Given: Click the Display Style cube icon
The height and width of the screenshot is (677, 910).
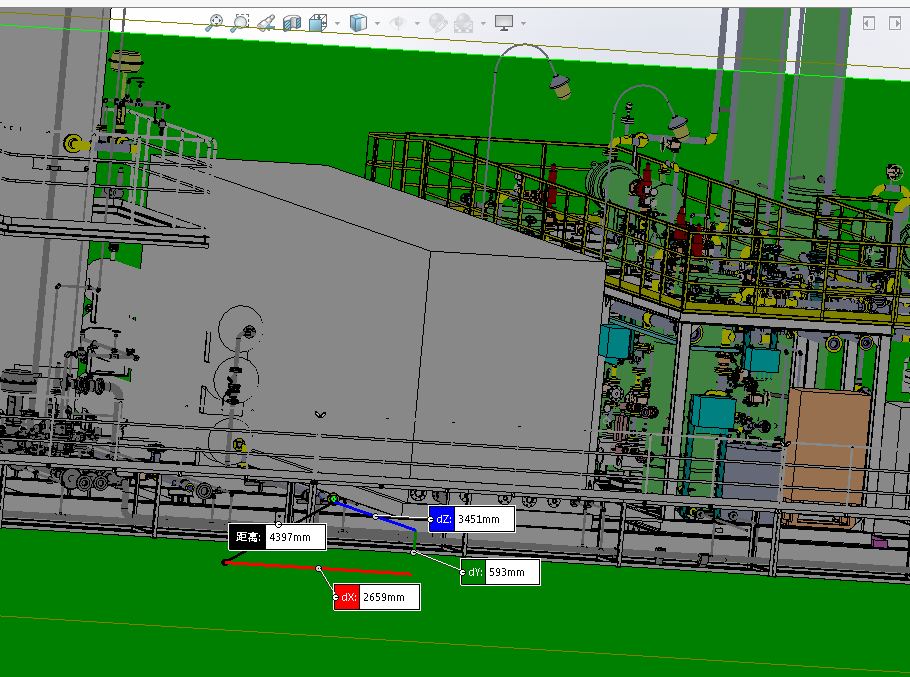Looking at the screenshot, I should 359,22.
